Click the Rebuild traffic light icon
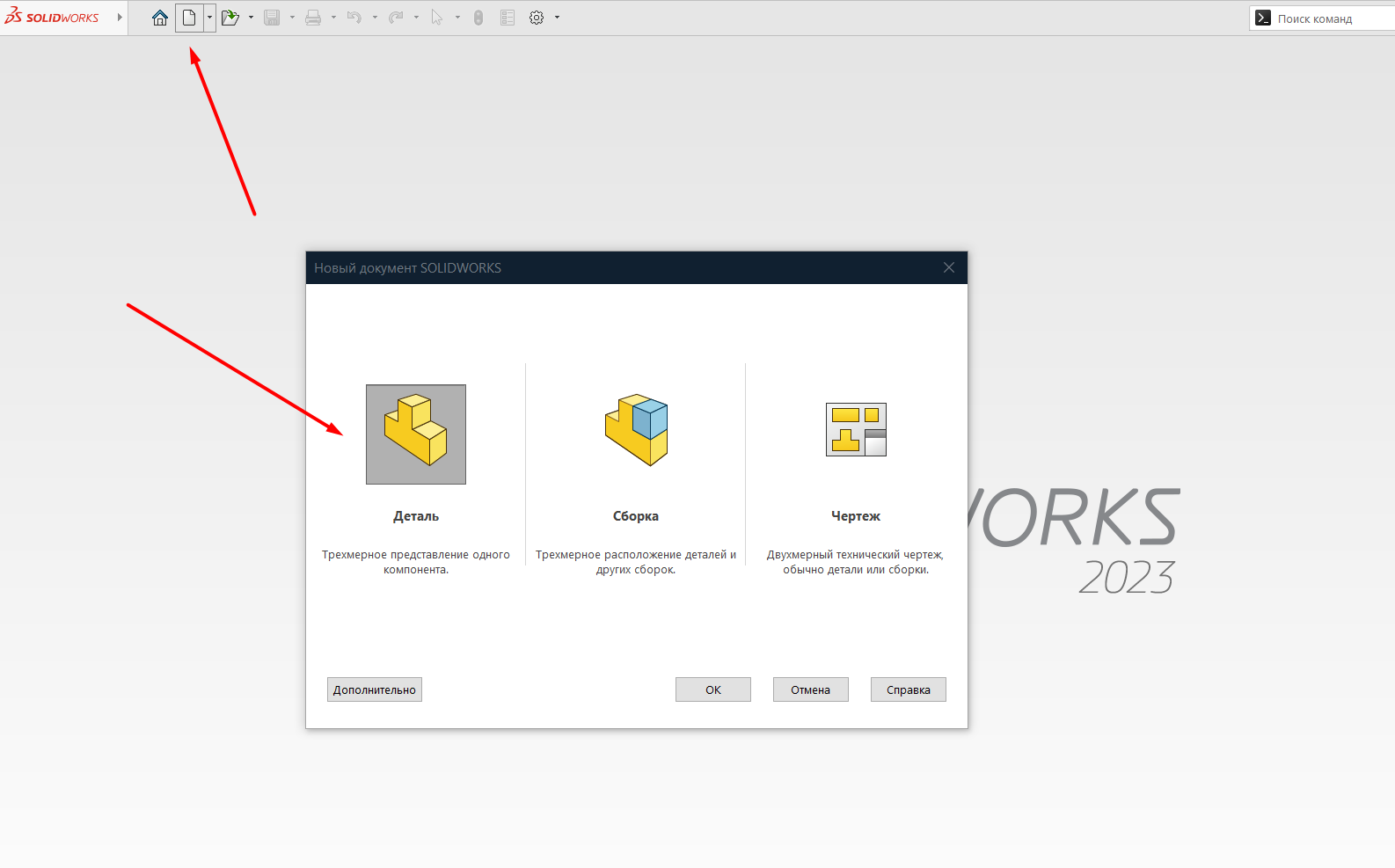 click(478, 18)
